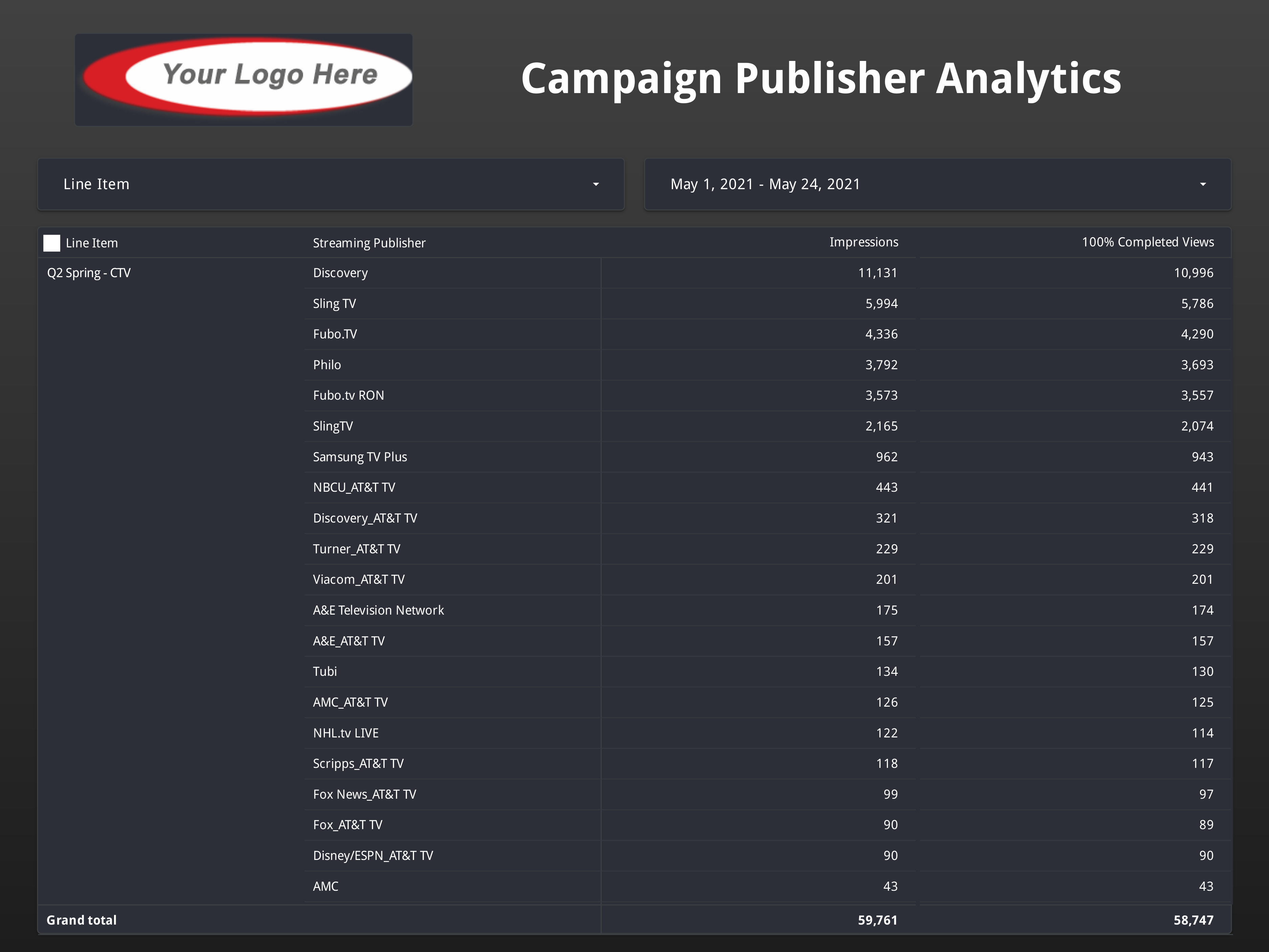Screen dimensions: 1269x952
Task: Click Philo completed views value 3,693
Action: click(1197, 365)
